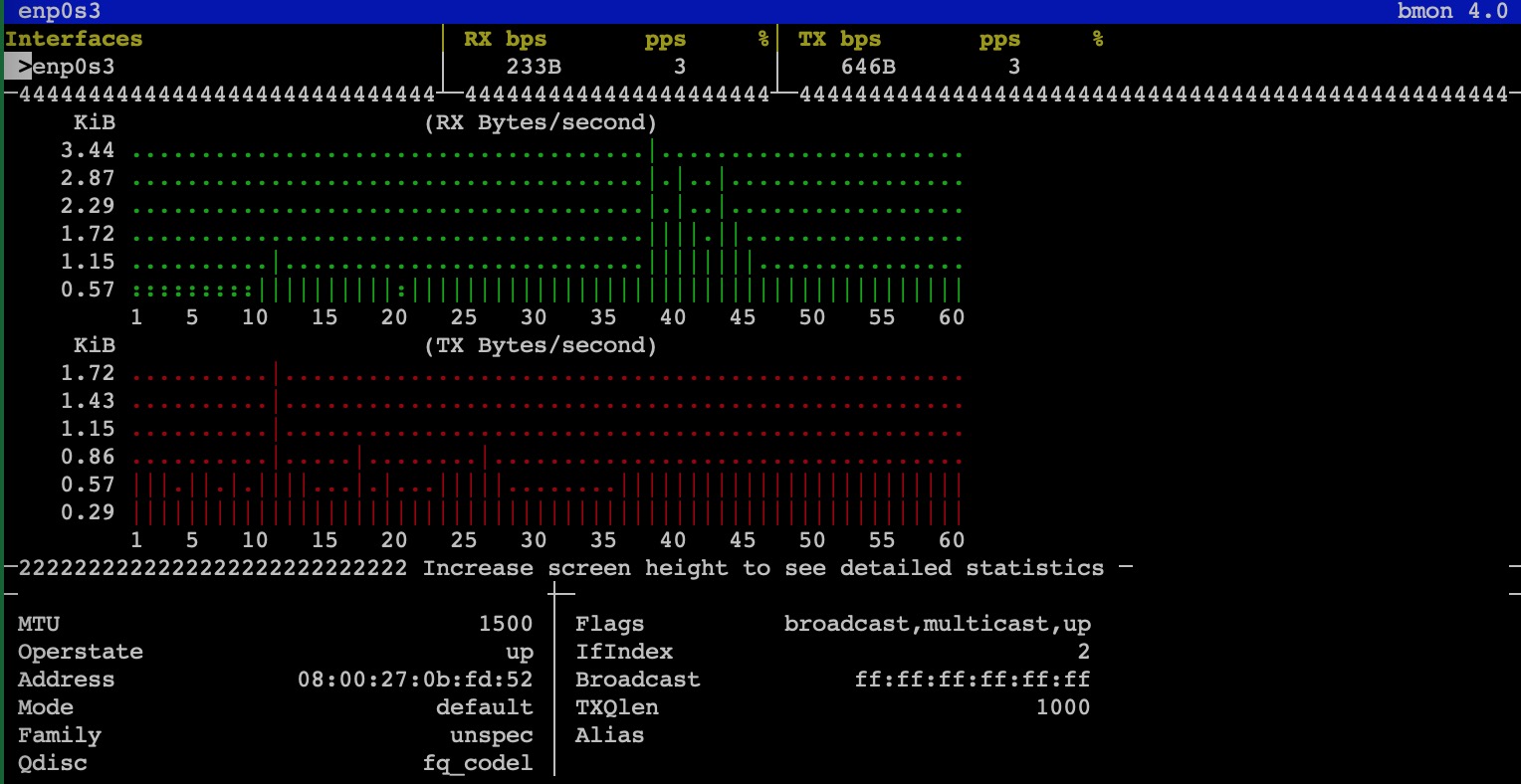Click the TX rate value 646B
Image resolution: width=1521 pixels, height=784 pixels.
pyautogui.click(x=867, y=67)
